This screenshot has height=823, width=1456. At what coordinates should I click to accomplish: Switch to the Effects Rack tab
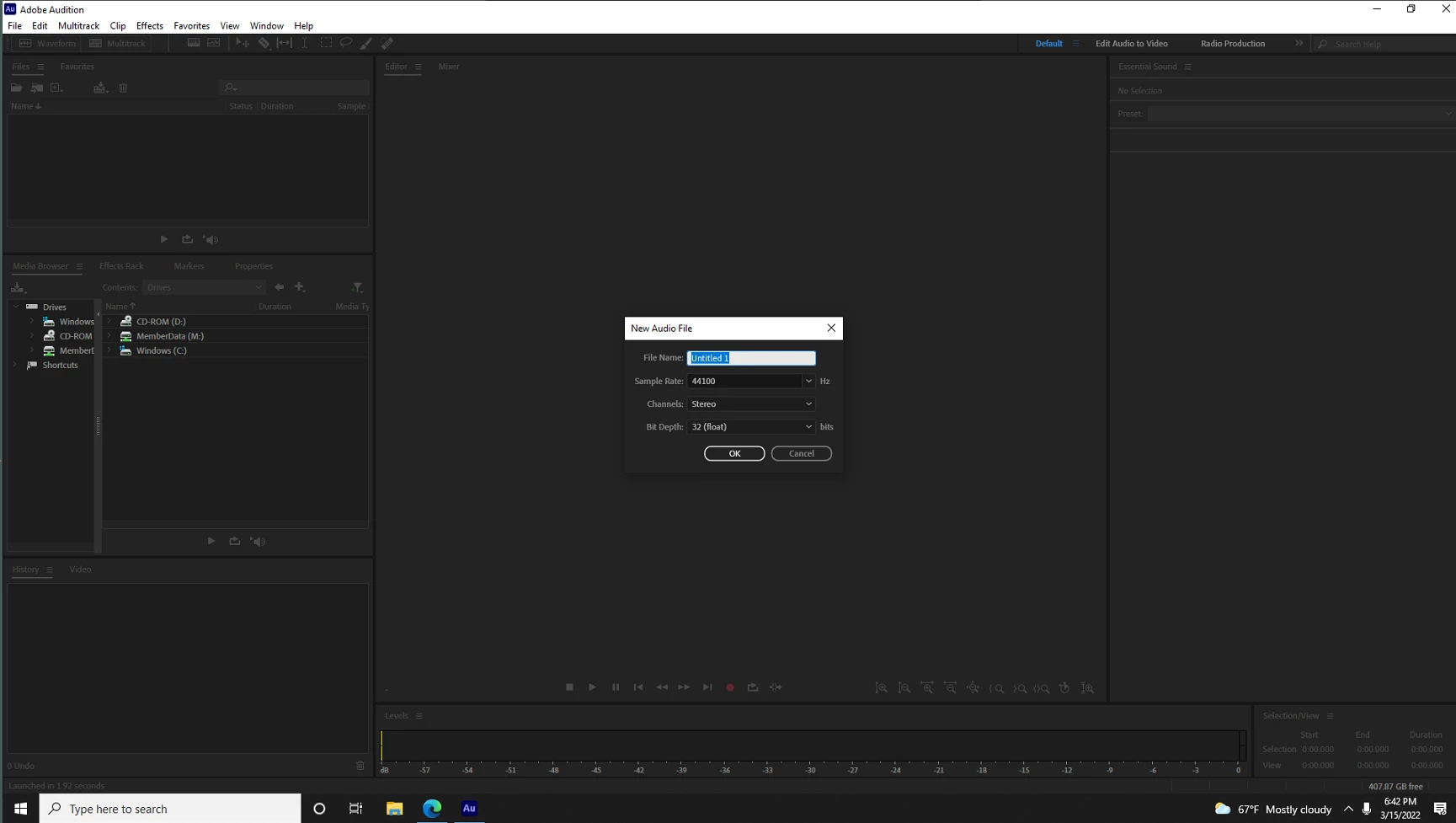tap(121, 266)
